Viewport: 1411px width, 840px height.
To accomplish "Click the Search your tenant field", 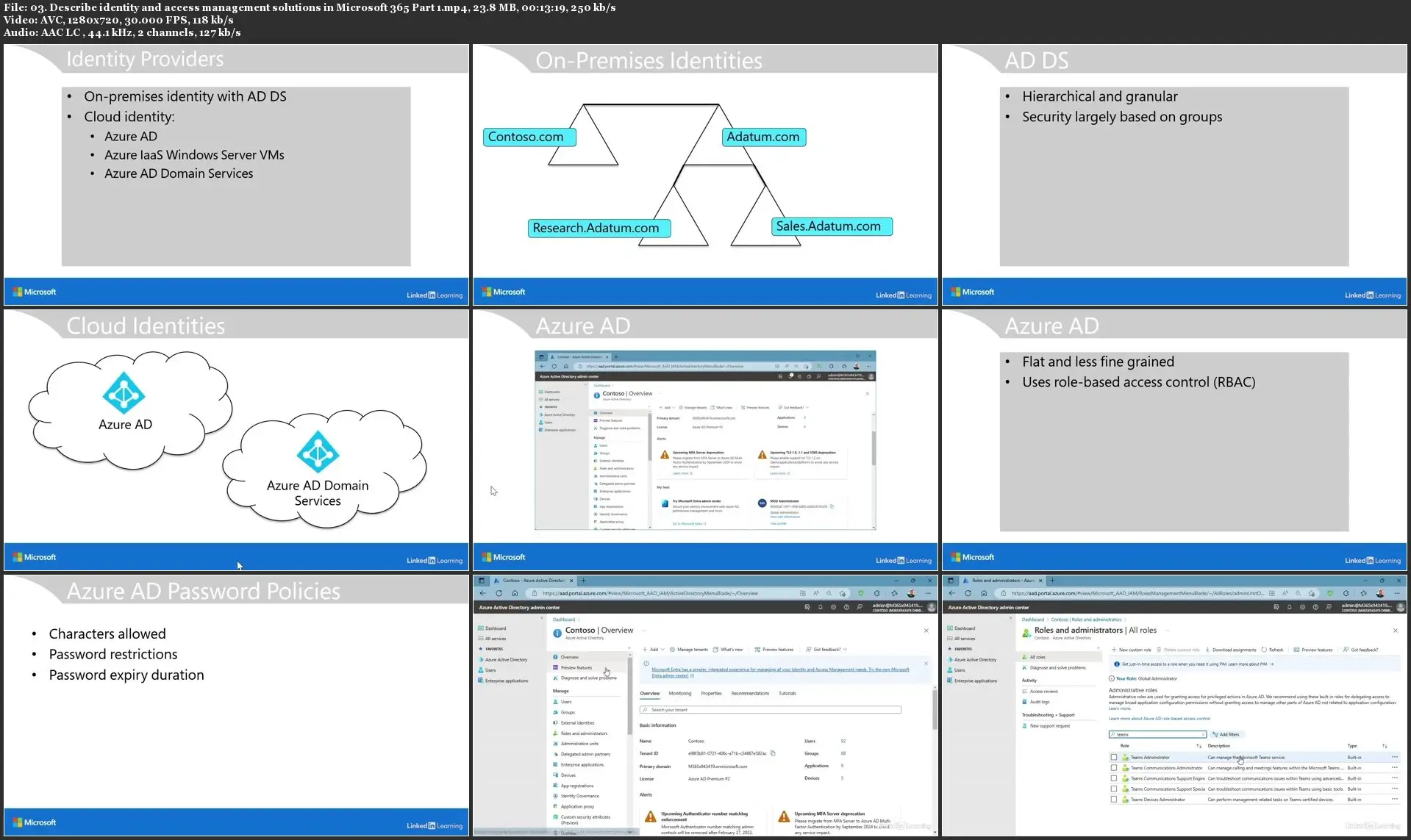I will click(770, 710).
